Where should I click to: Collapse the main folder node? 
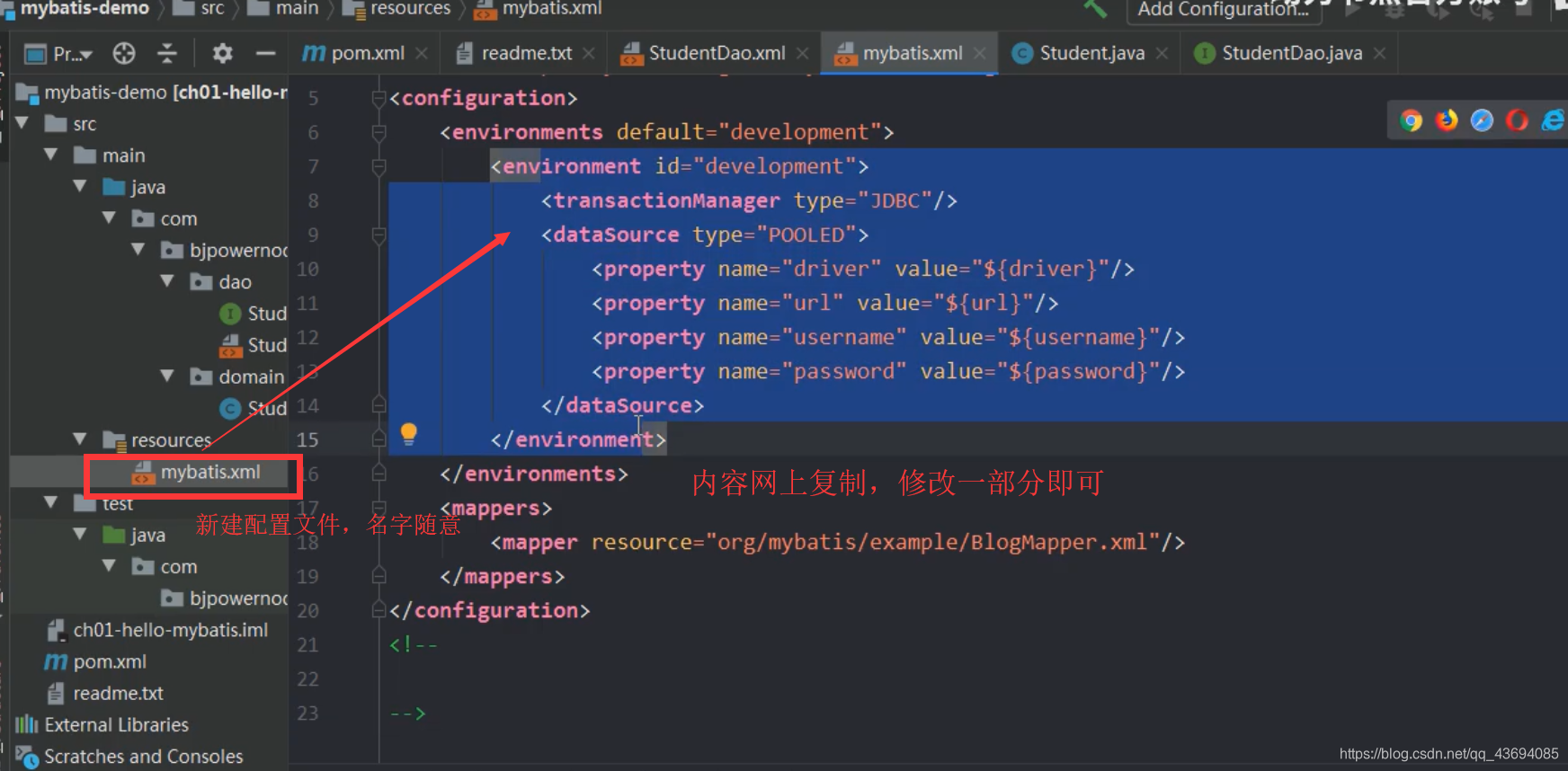[51, 155]
